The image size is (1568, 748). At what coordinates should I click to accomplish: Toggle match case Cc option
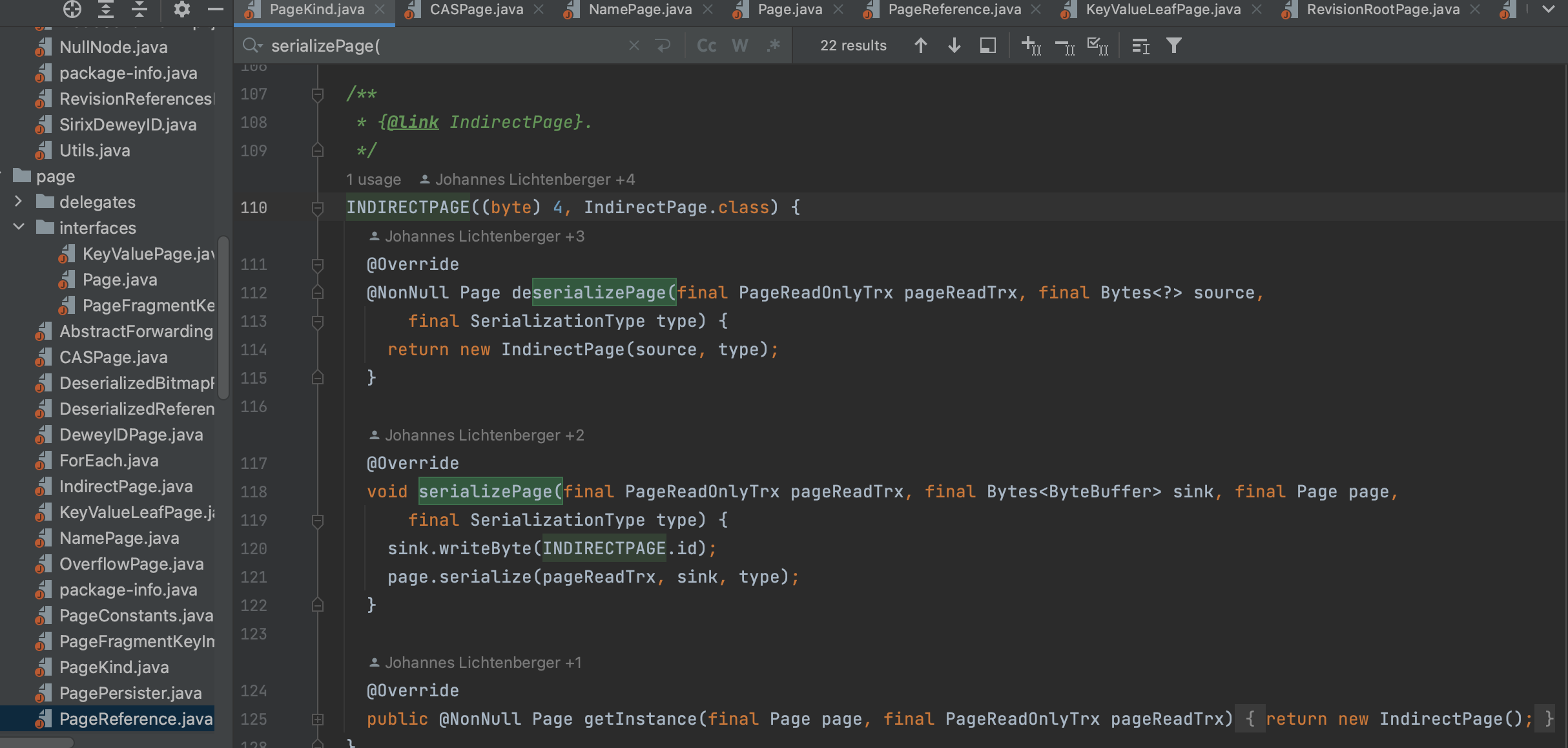tap(707, 46)
